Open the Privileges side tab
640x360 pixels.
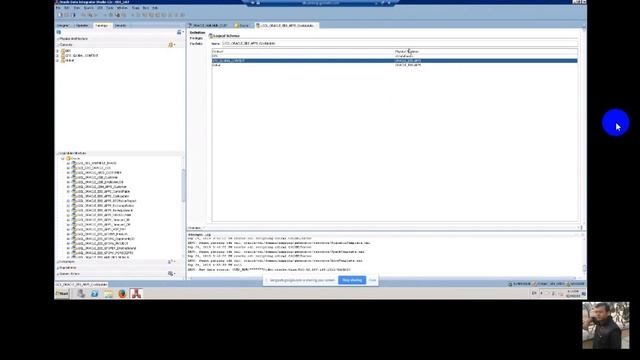click(x=196, y=38)
